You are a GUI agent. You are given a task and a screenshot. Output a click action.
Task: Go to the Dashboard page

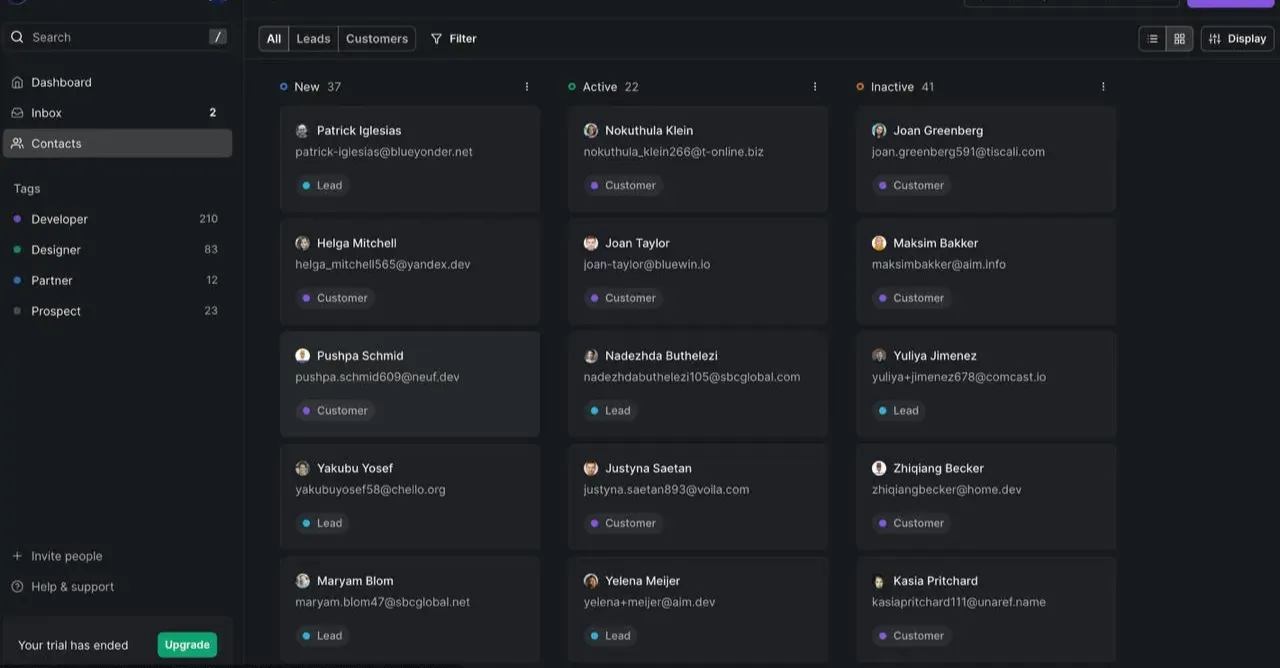click(x=61, y=83)
